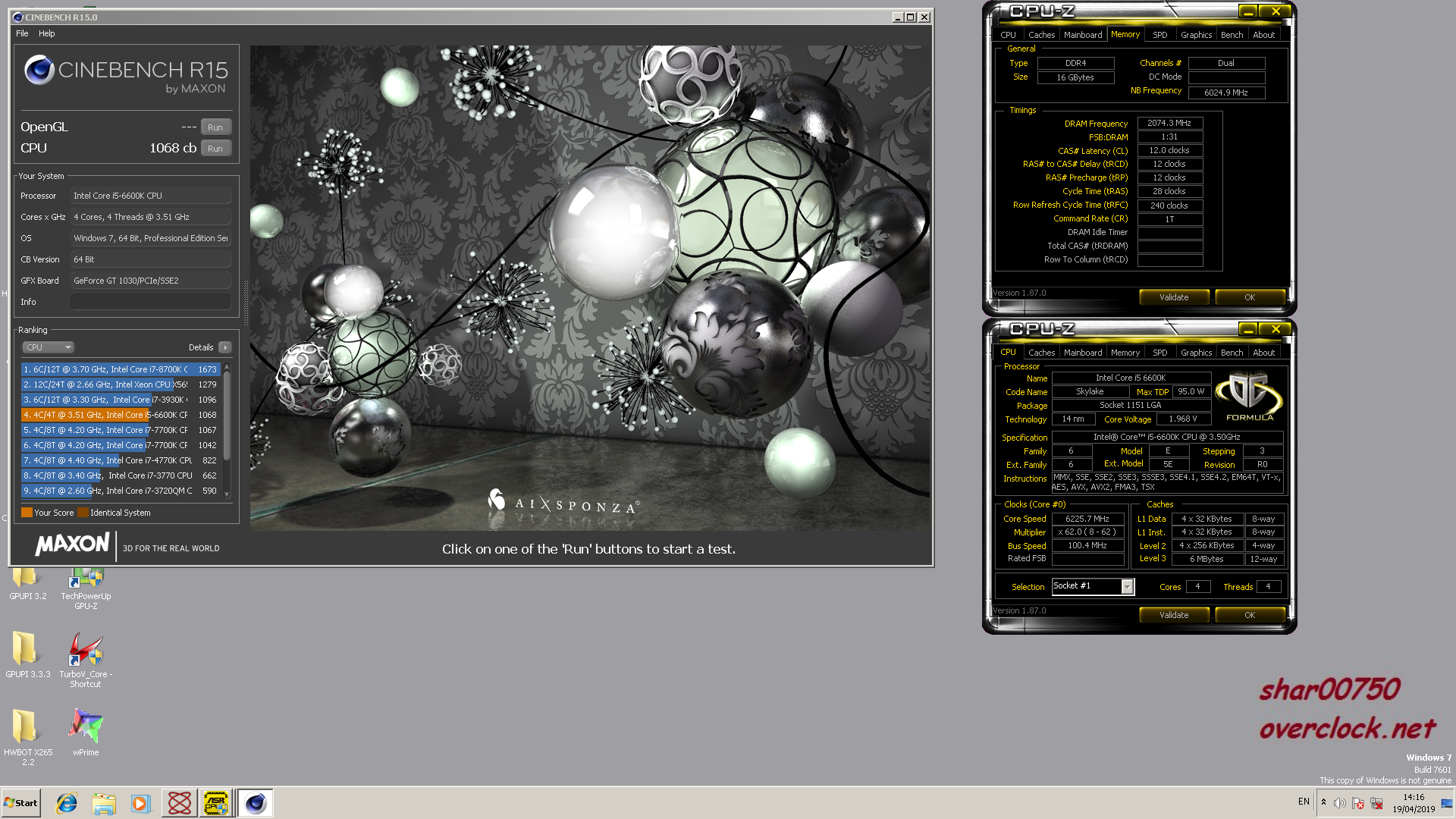
Task: Open SPD tab in bottom CPU-Z window
Action: coord(1159,353)
